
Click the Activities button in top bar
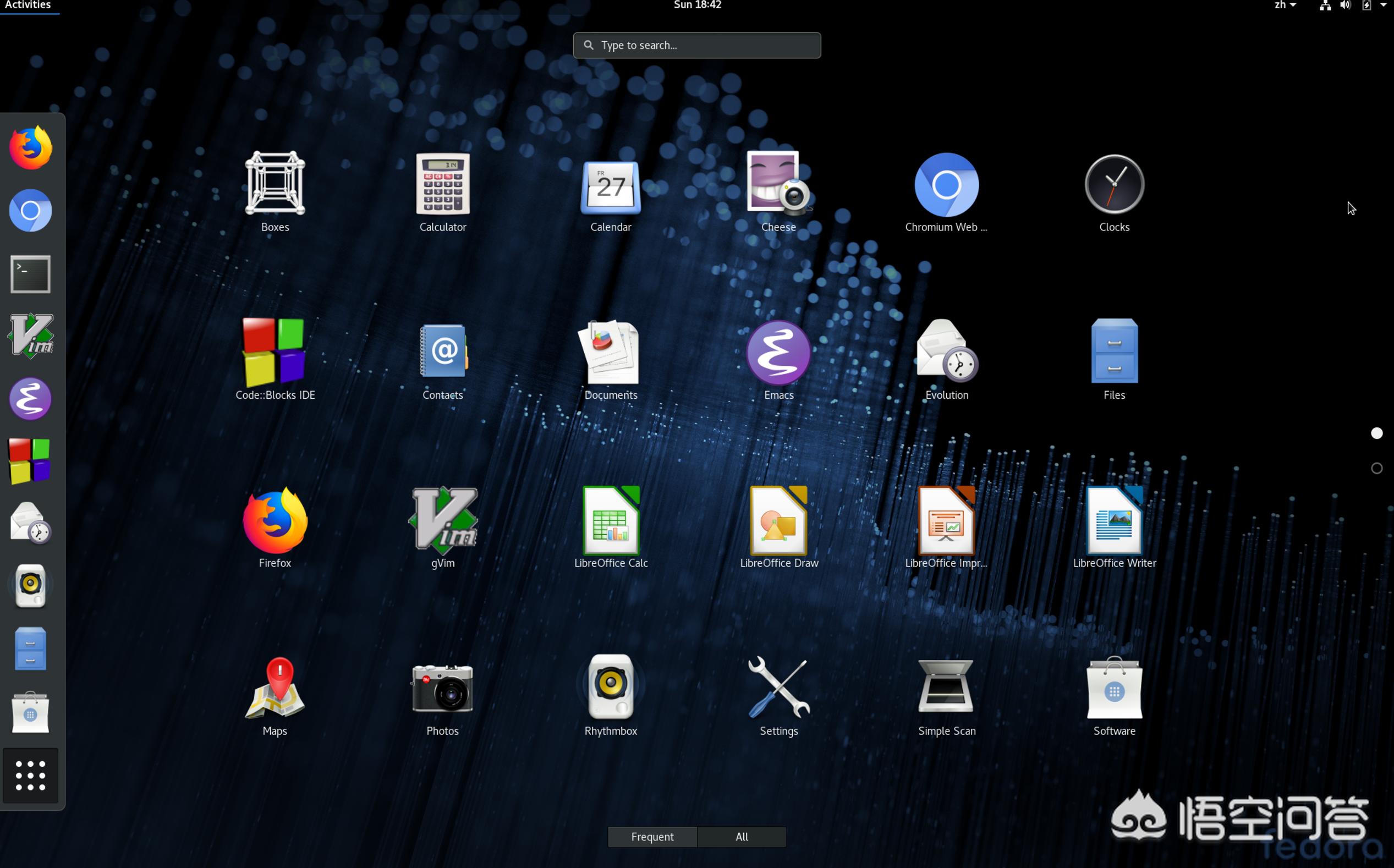click(28, 6)
